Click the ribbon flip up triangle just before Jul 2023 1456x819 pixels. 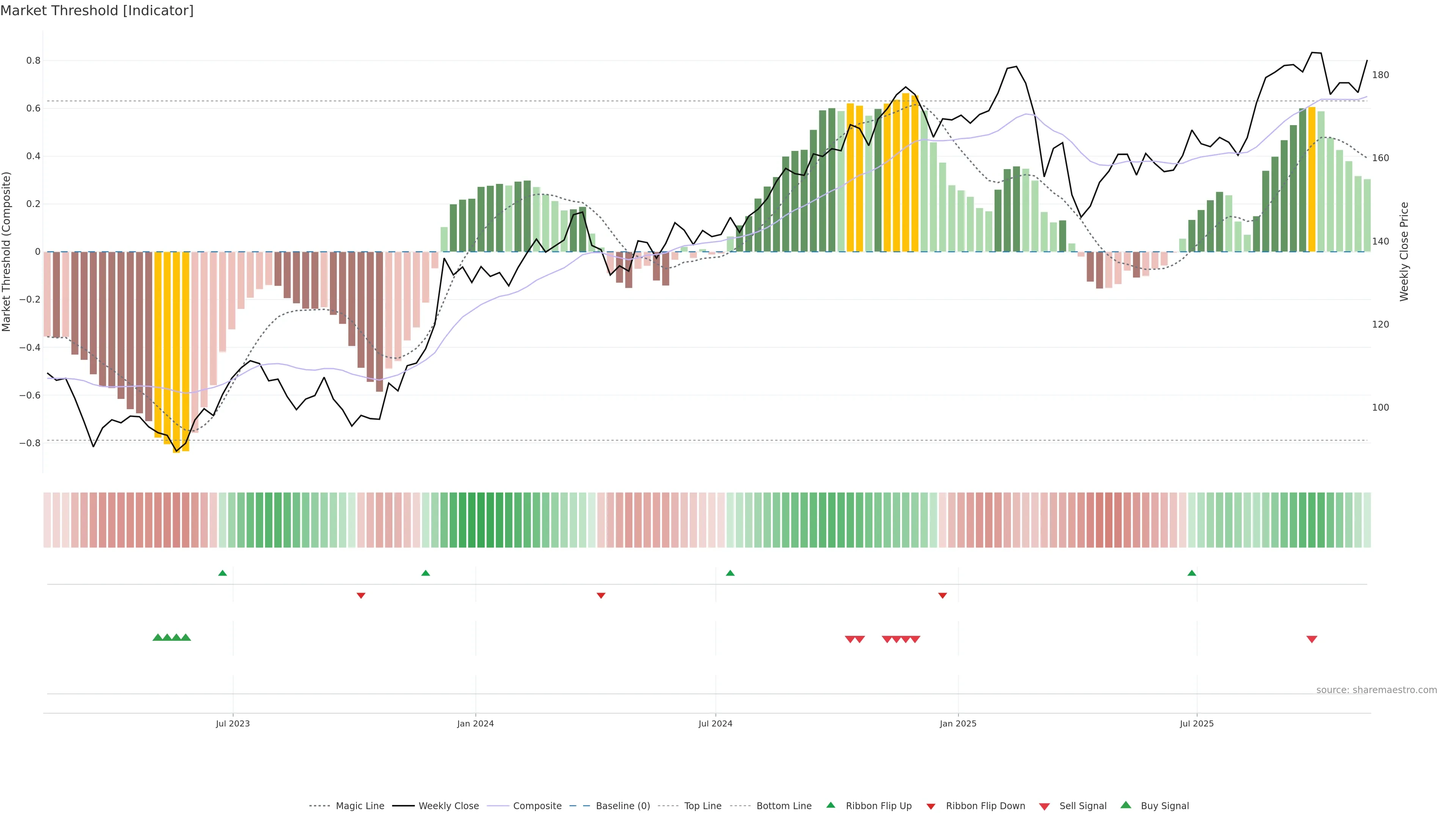(222, 573)
